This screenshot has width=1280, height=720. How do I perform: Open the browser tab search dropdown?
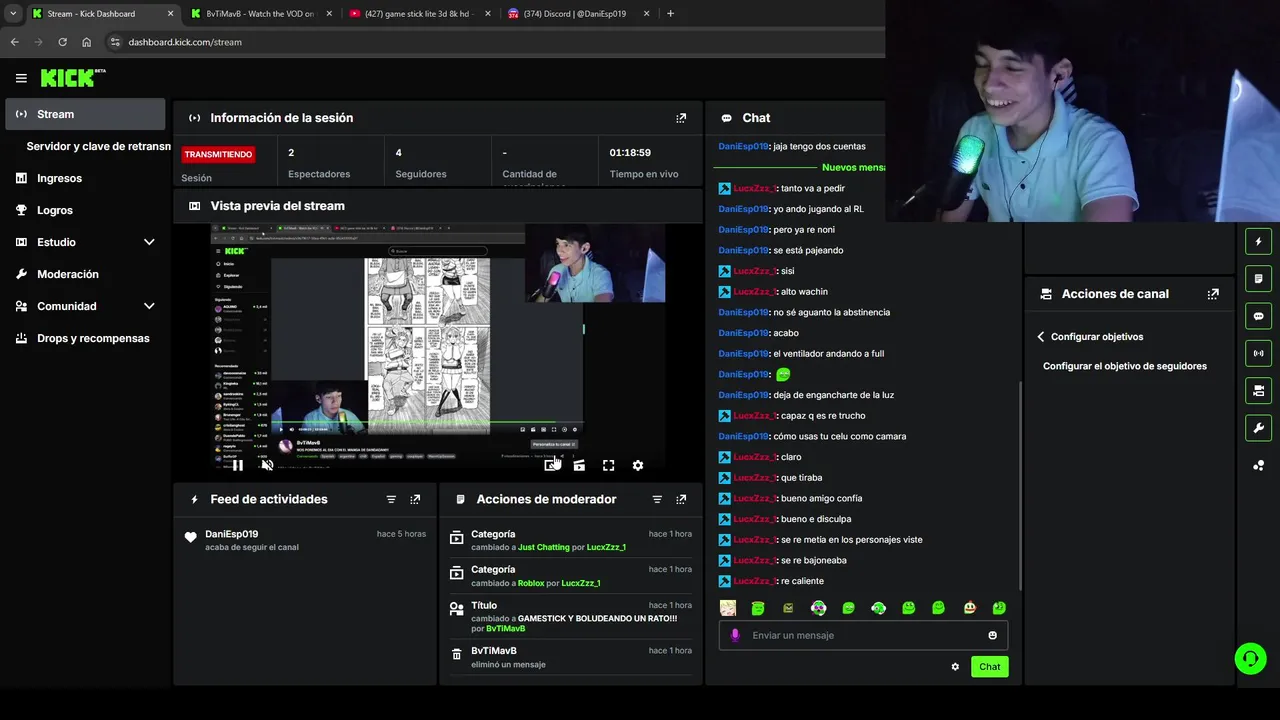13,14
